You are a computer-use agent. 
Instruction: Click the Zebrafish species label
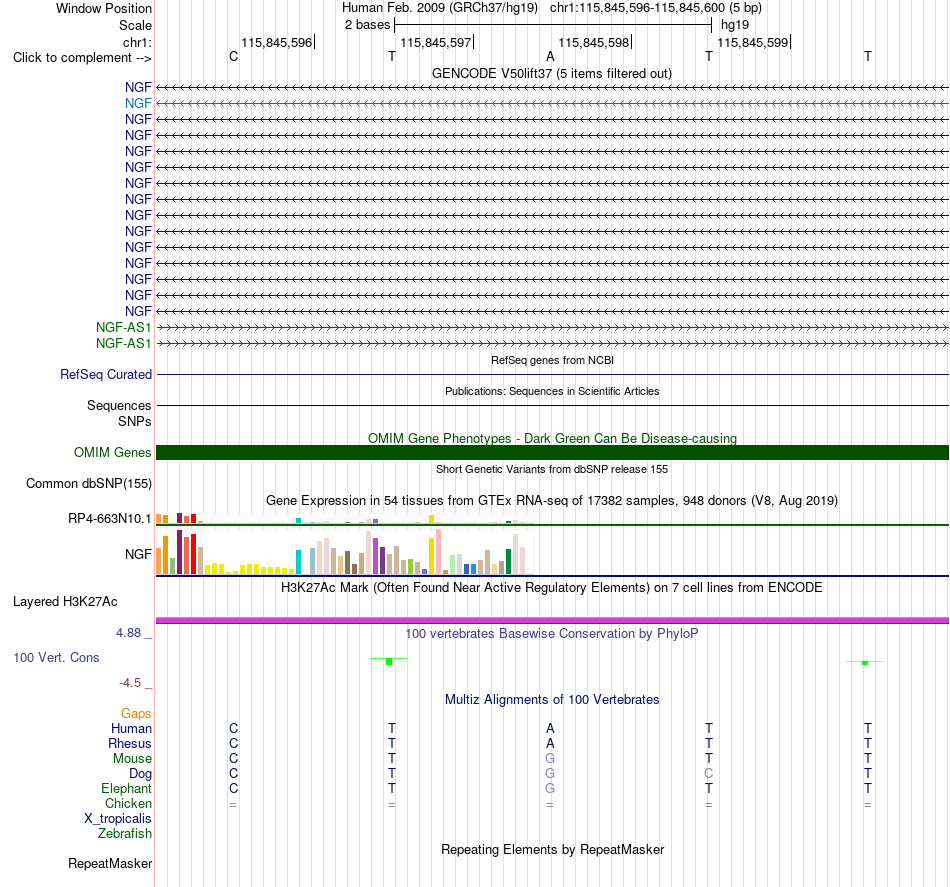click(125, 833)
